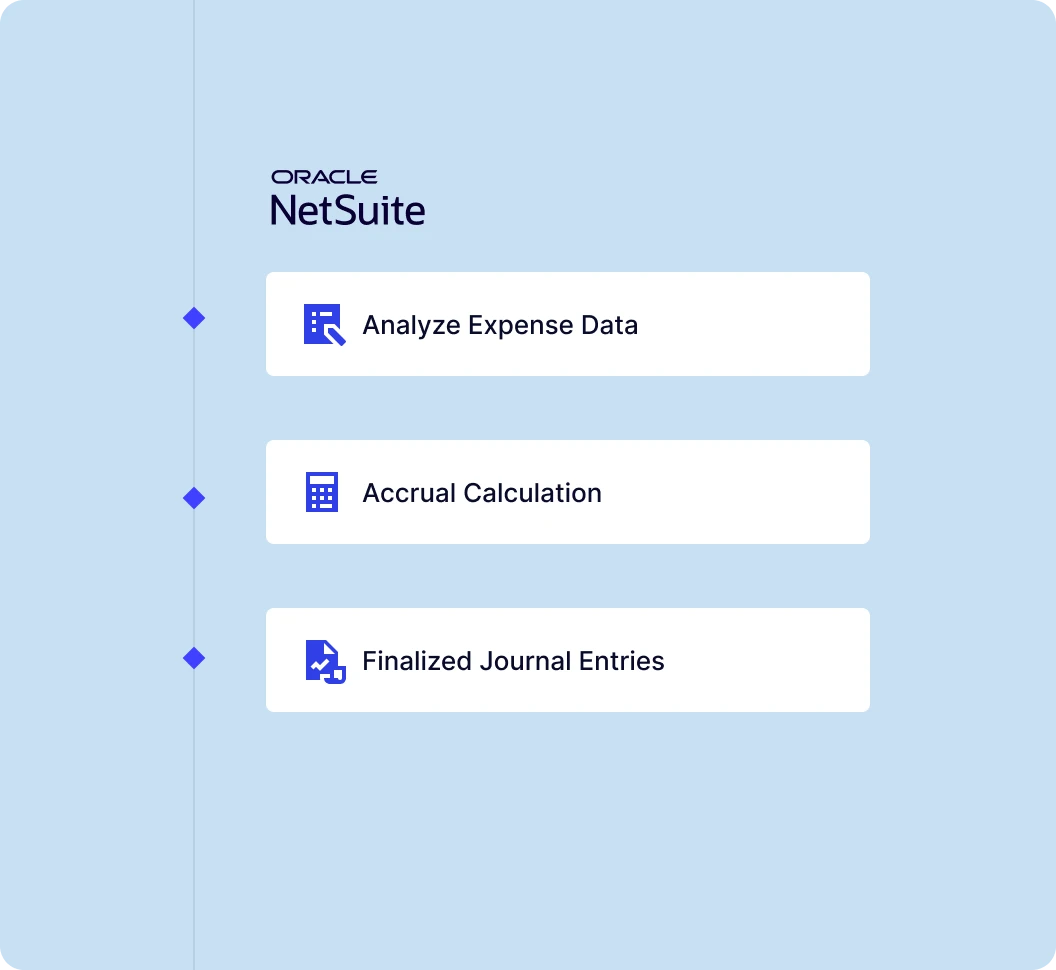Click the timeline line between first and second markers
1056x970 pixels.
coord(194,408)
